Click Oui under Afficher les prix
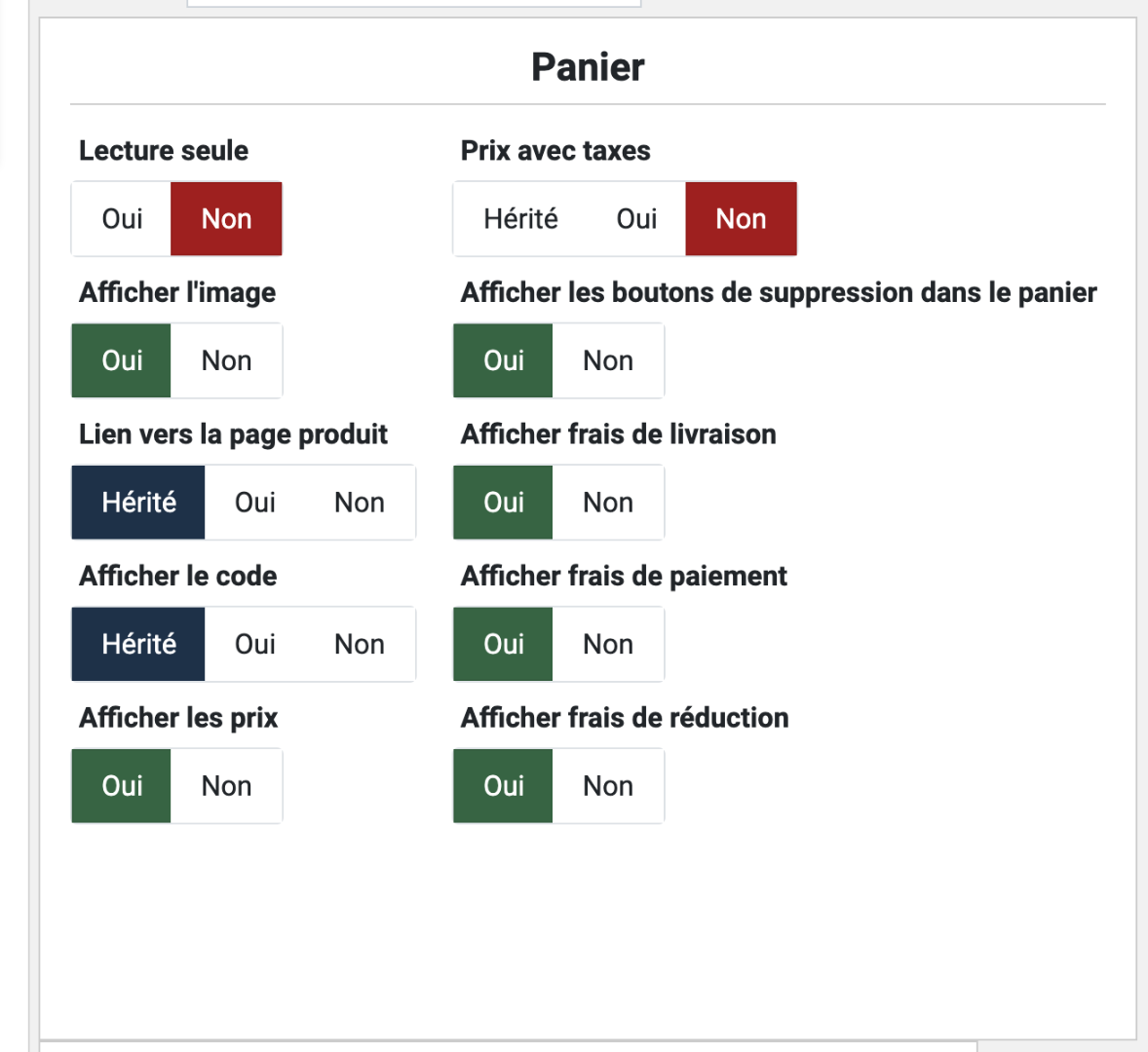This screenshot has height=1052, width=1148. pyautogui.click(x=122, y=786)
